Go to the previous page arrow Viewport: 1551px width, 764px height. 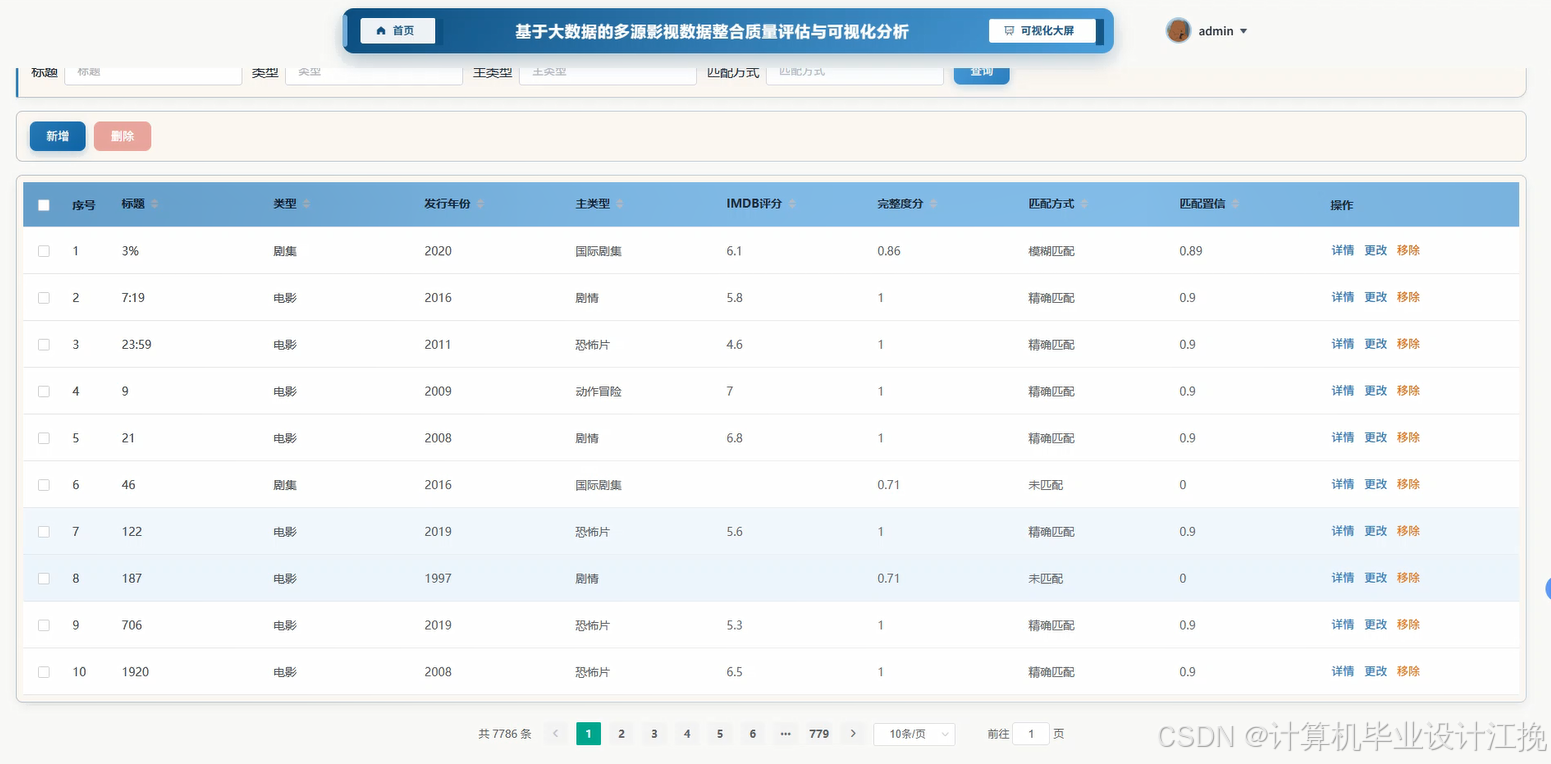click(556, 734)
